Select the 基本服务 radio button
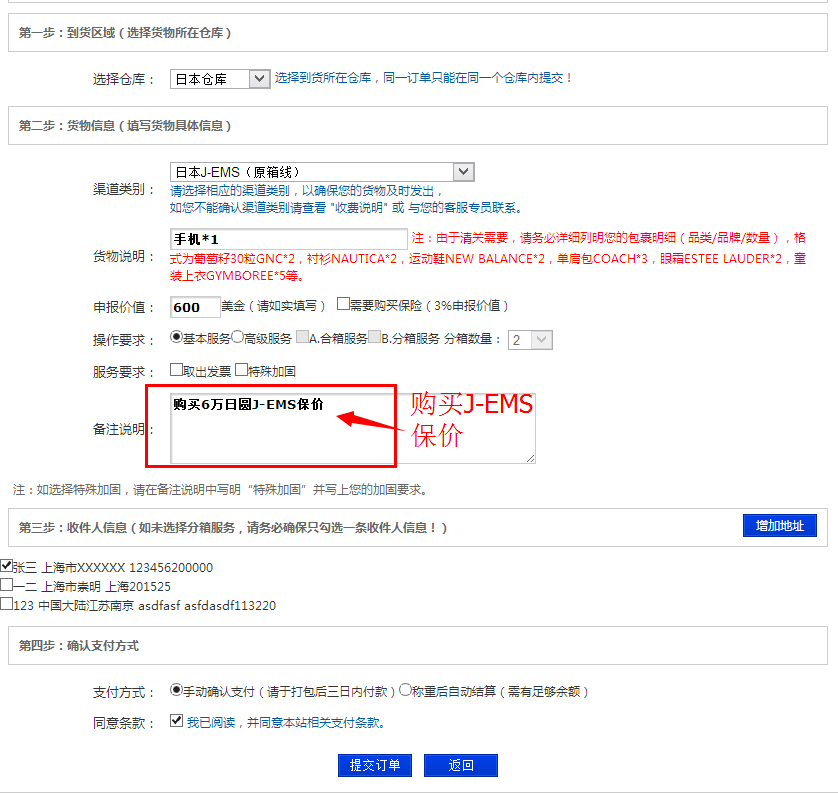Screen dimensions: 838x793 [x=177, y=338]
